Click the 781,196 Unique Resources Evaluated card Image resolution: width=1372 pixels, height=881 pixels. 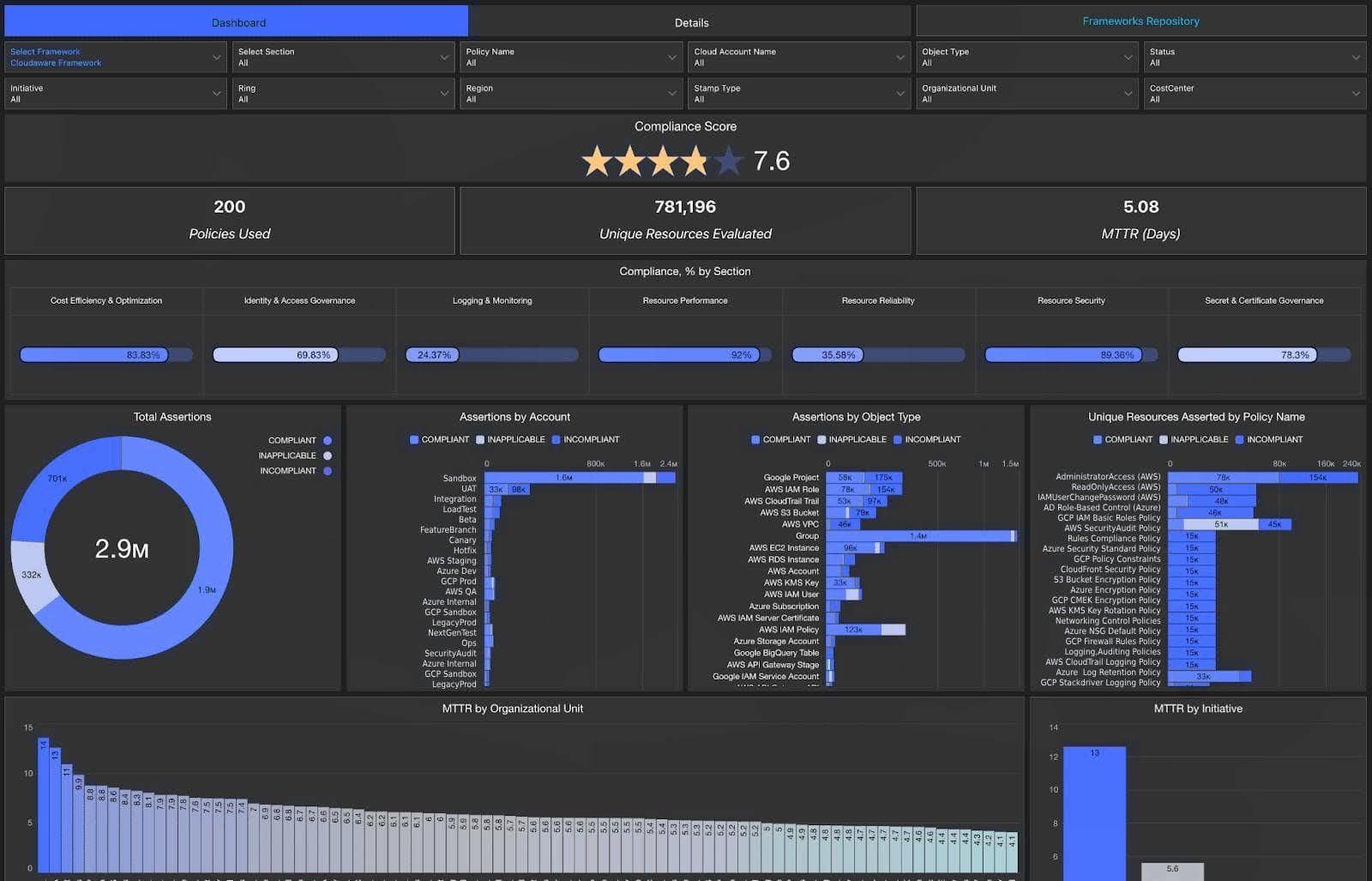tap(685, 220)
